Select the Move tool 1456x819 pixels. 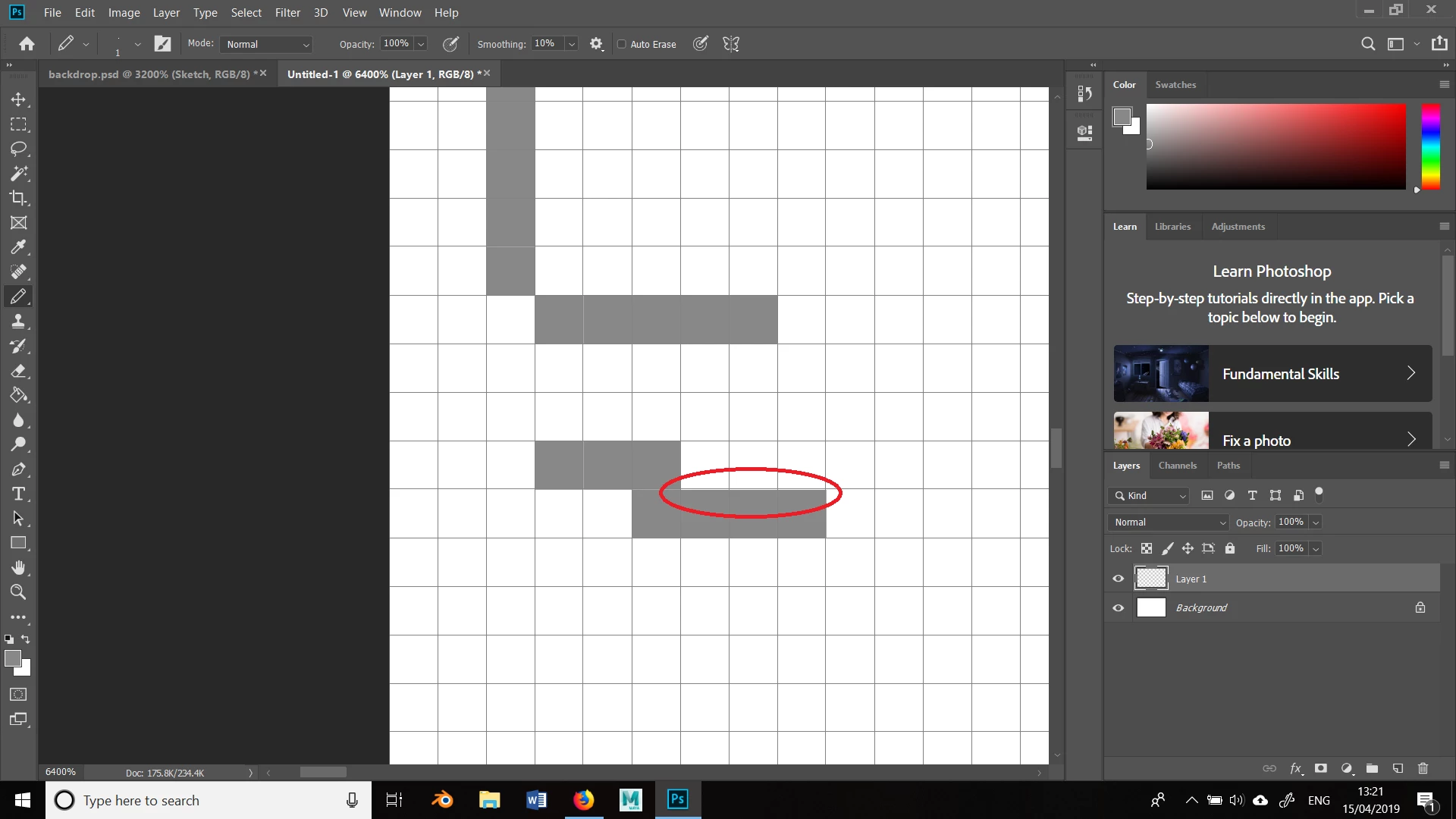(x=18, y=99)
